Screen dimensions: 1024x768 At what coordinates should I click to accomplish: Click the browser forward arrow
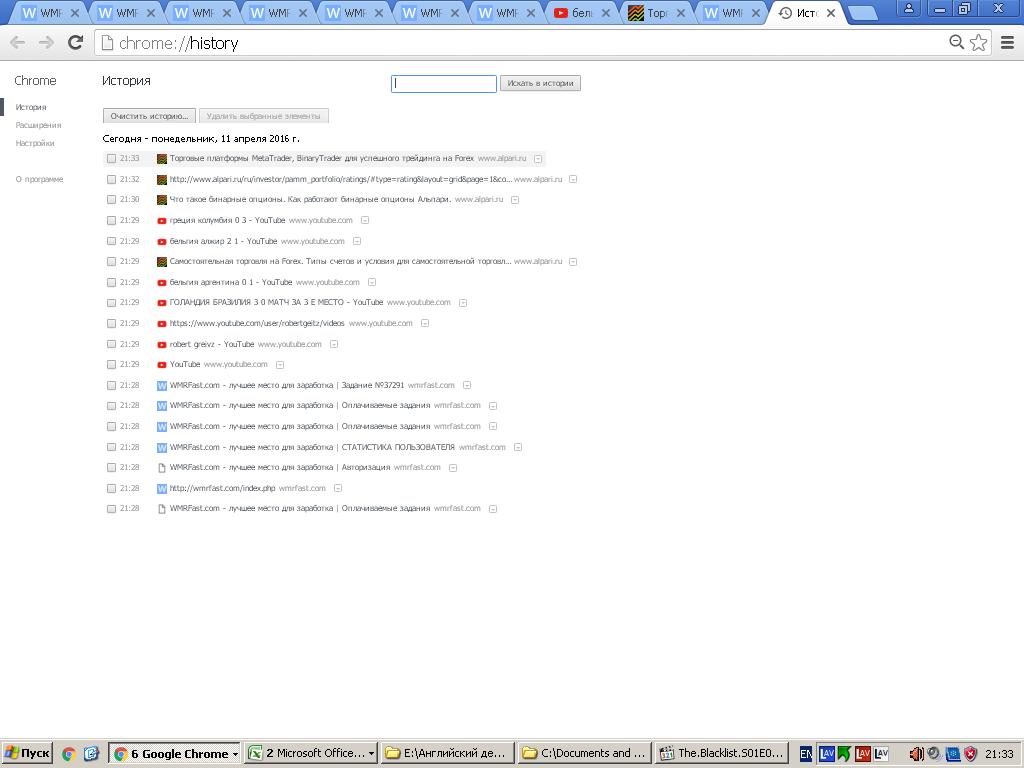click(46, 43)
